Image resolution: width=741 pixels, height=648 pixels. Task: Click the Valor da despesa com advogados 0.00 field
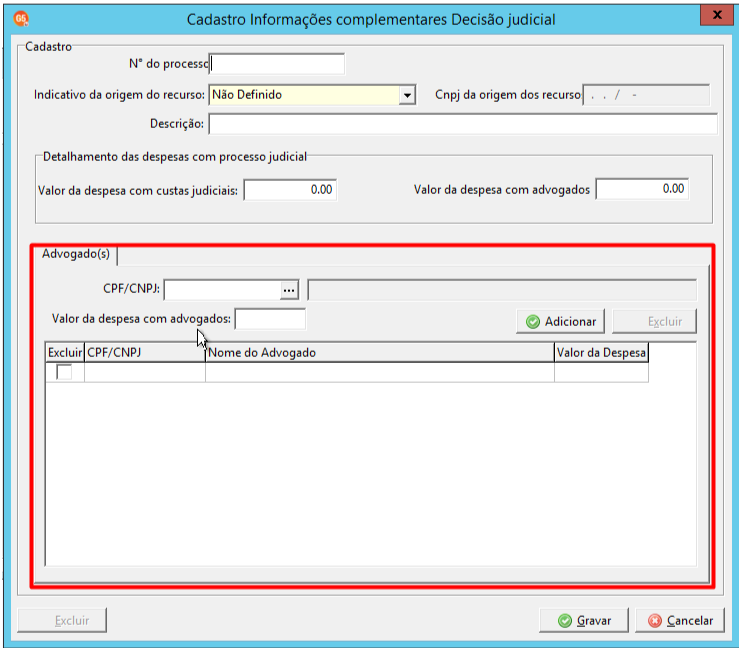(x=642, y=189)
